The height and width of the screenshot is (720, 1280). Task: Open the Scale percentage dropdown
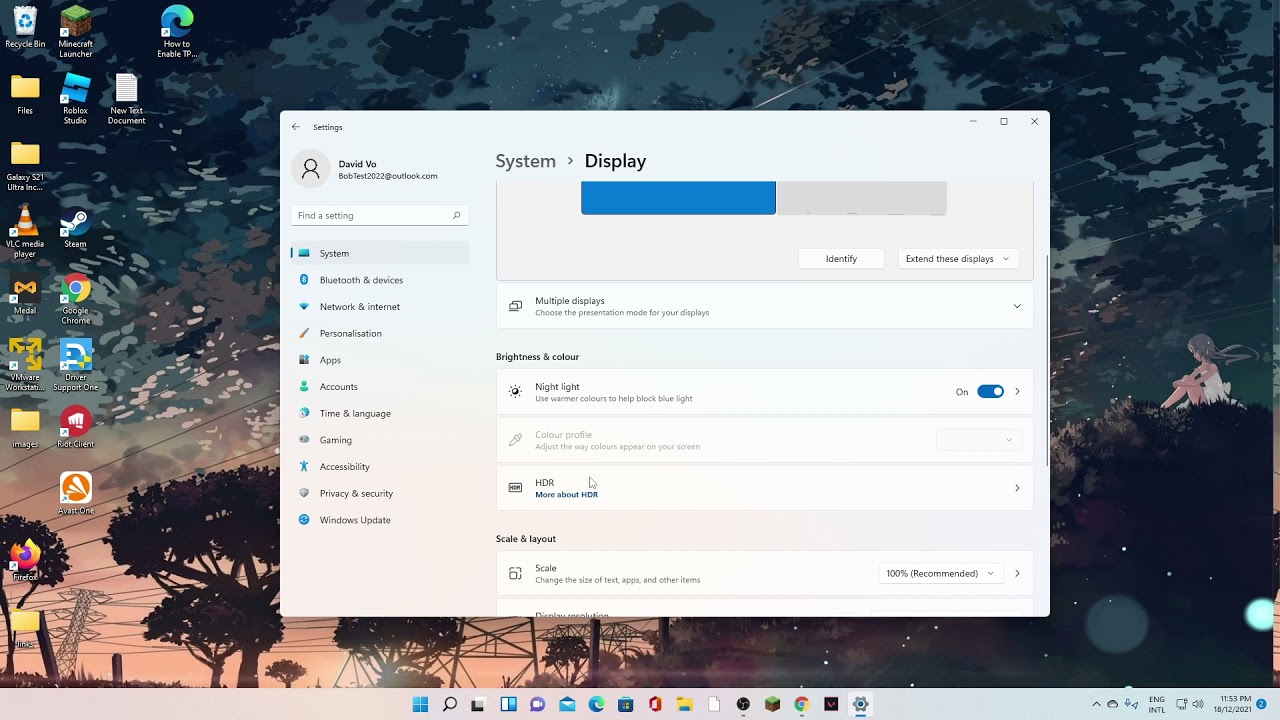[939, 574]
